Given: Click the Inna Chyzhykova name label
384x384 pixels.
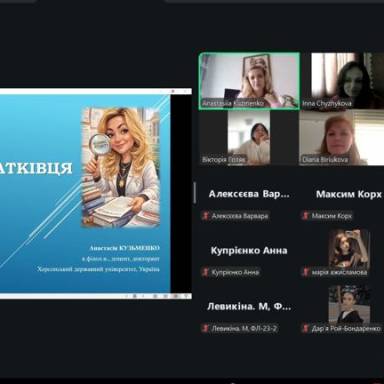Looking at the screenshot, I should [327, 103].
